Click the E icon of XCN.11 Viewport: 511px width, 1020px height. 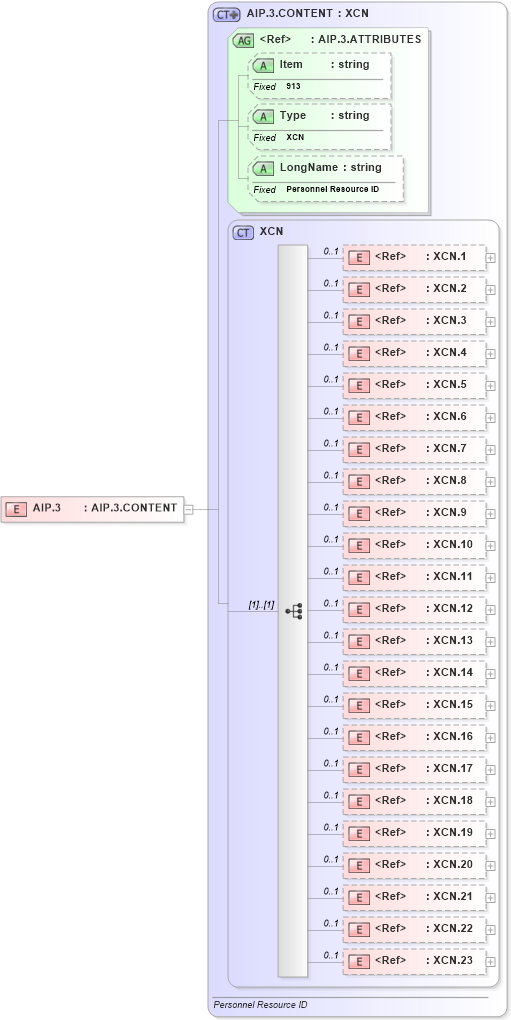[x=360, y=578]
